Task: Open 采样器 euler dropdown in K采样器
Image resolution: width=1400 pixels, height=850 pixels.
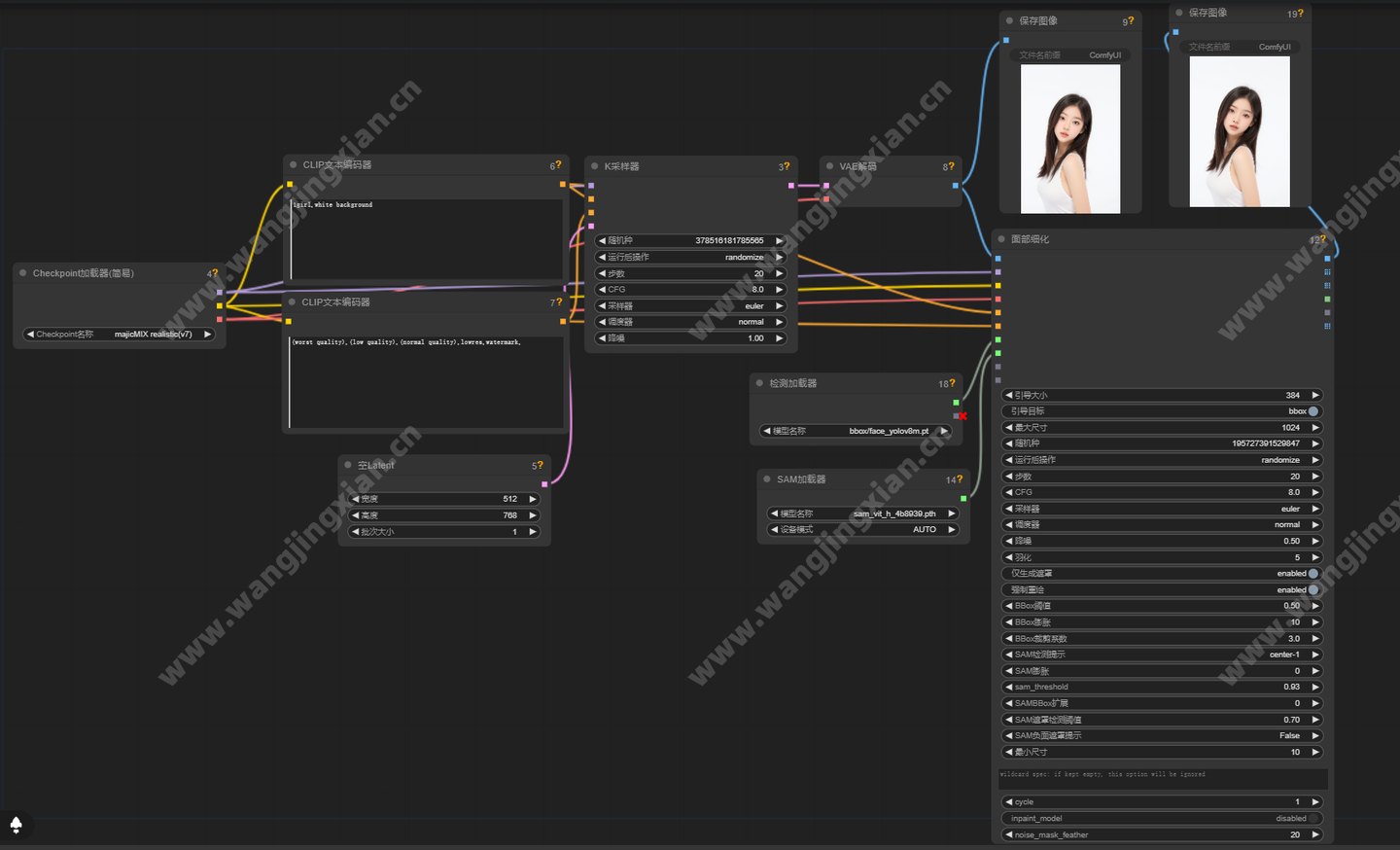Action: click(690, 305)
